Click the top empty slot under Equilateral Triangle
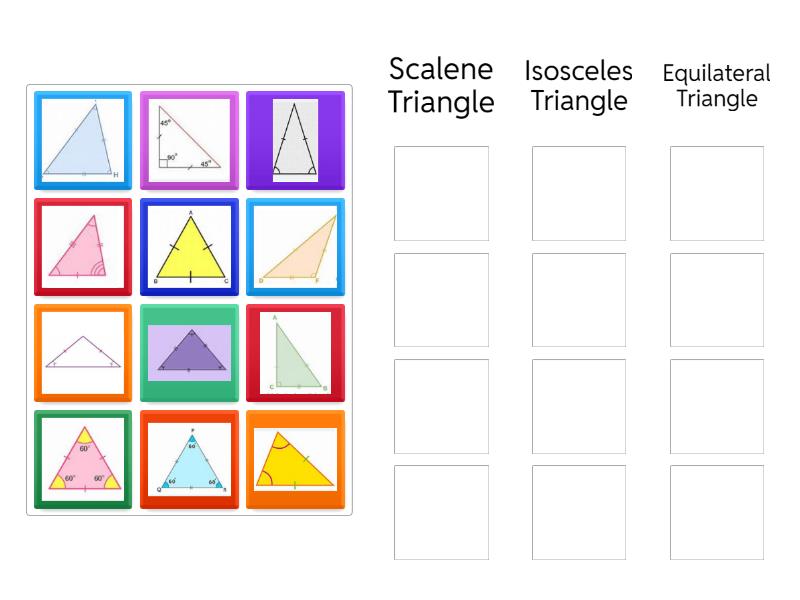Screen dimensions: 800x600 (x=717, y=193)
